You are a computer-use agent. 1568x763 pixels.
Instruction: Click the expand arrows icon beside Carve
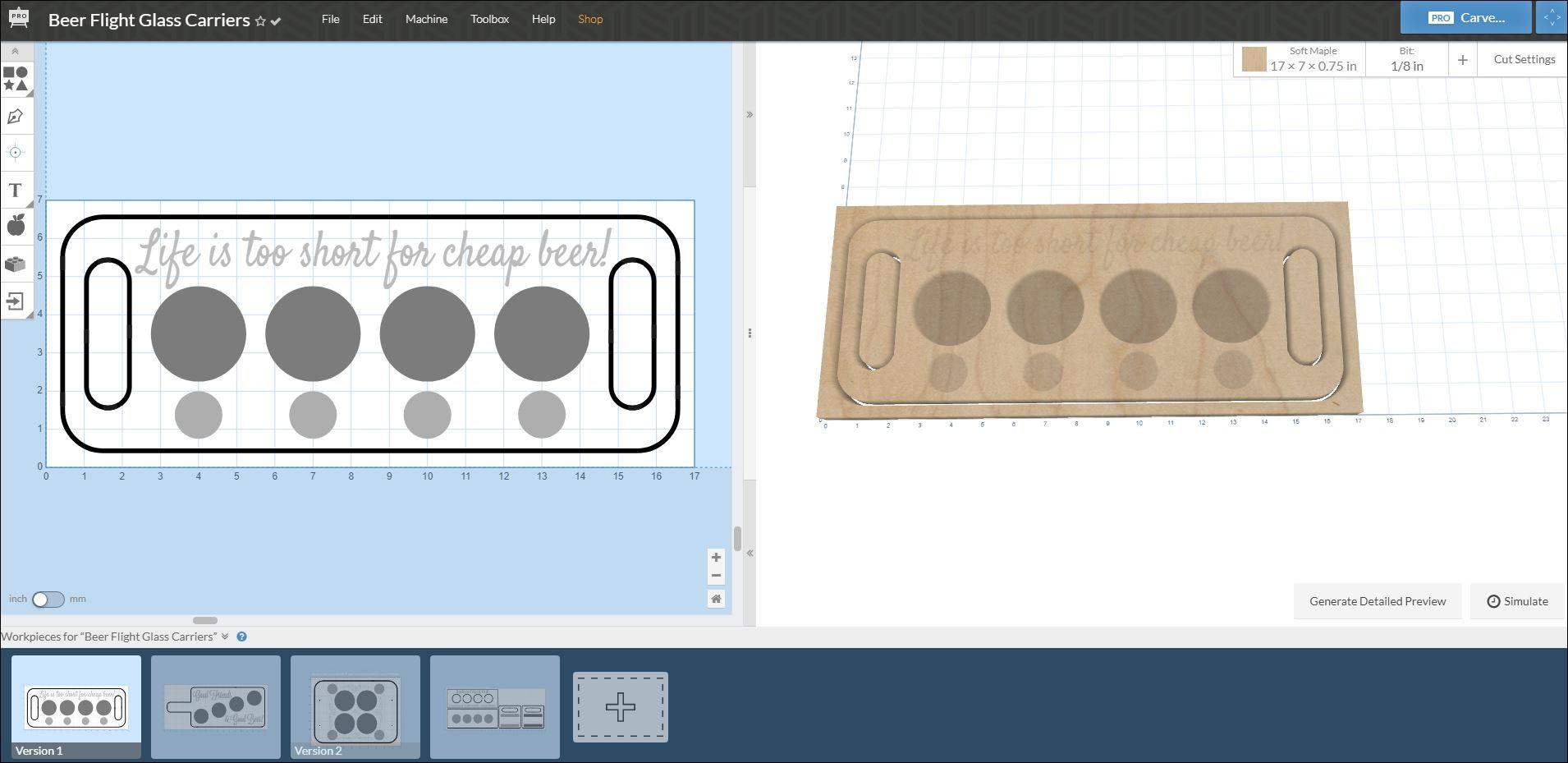1551,17
